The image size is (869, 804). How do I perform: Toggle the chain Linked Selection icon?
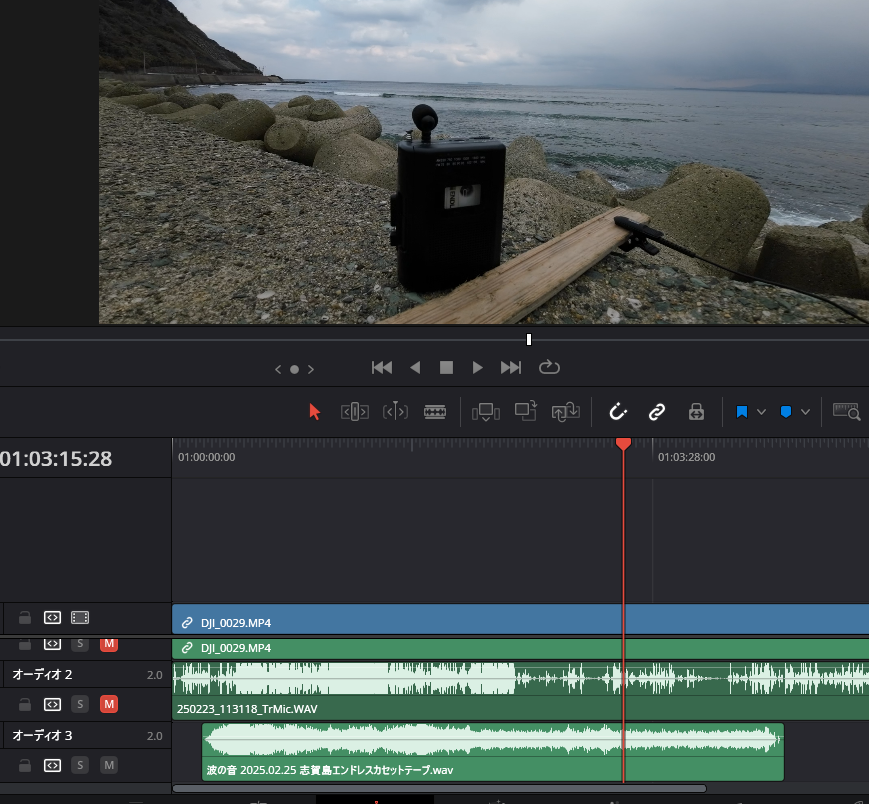pyautogui.click(x=657, y=412)
